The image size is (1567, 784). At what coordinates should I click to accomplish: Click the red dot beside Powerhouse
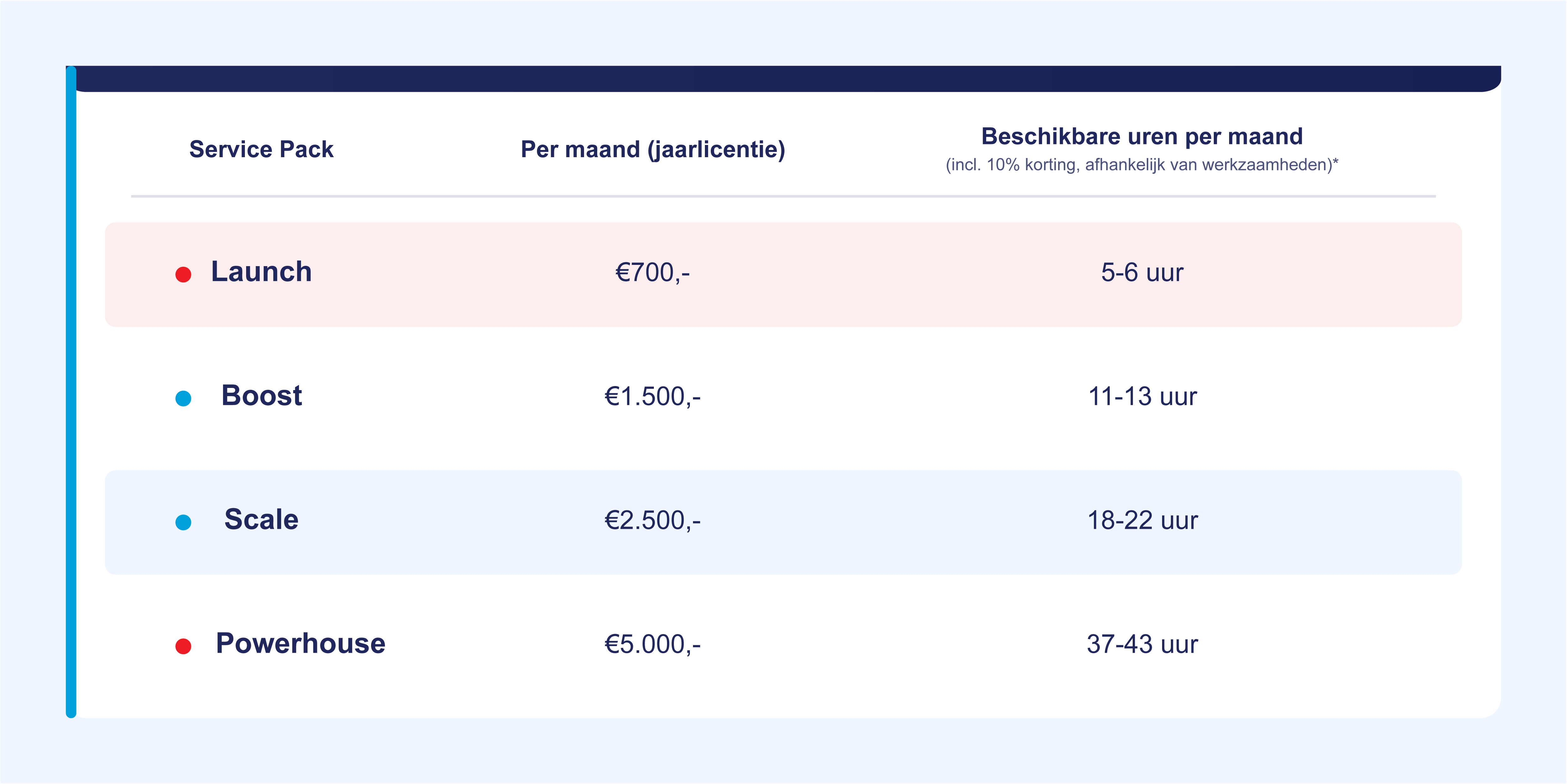point(183,646)
